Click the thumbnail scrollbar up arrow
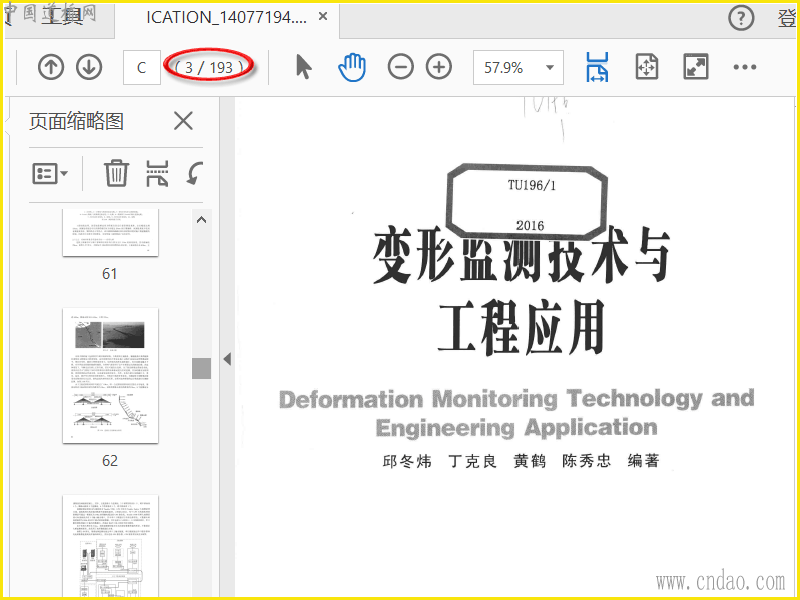The image size is (800, 600). tap(202, 220)
